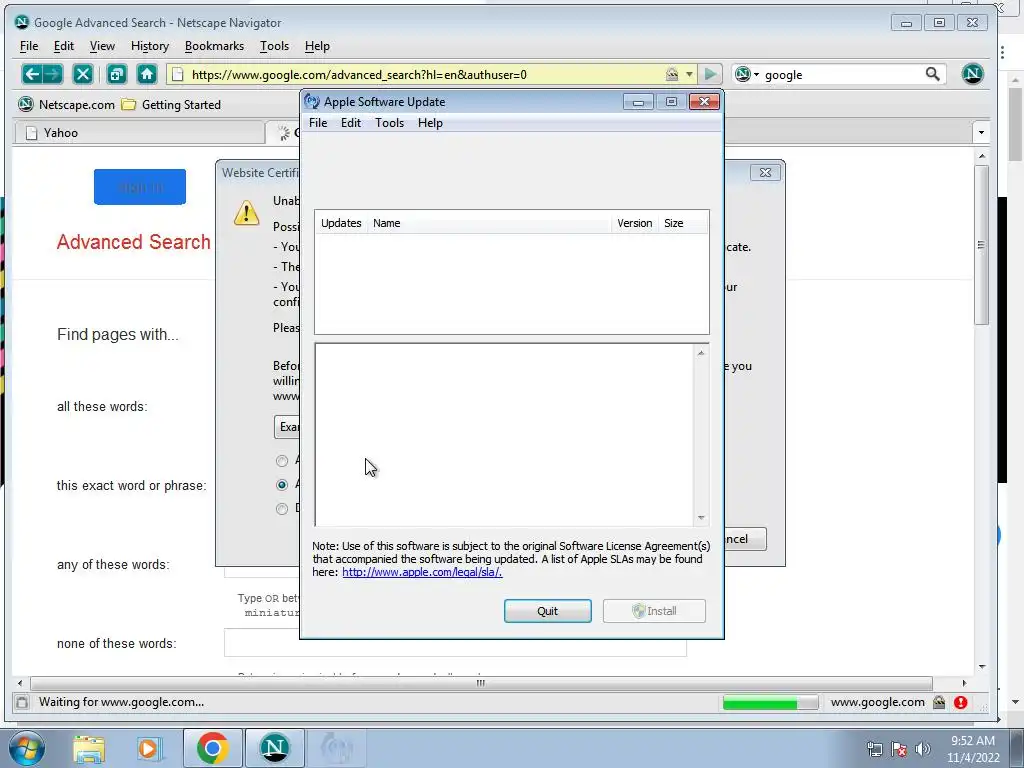Screen dimensions: 1024x768
Task: Open the address bar history dropdown arrow
Action: [689, 74]
